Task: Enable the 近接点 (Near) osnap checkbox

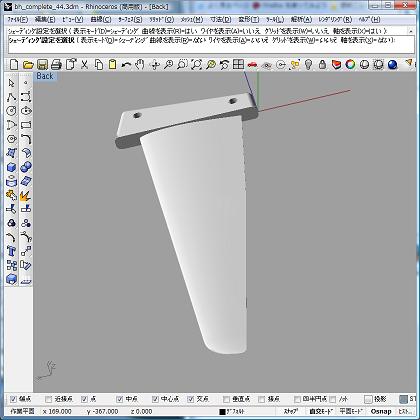Action: [x=49, y=399]
